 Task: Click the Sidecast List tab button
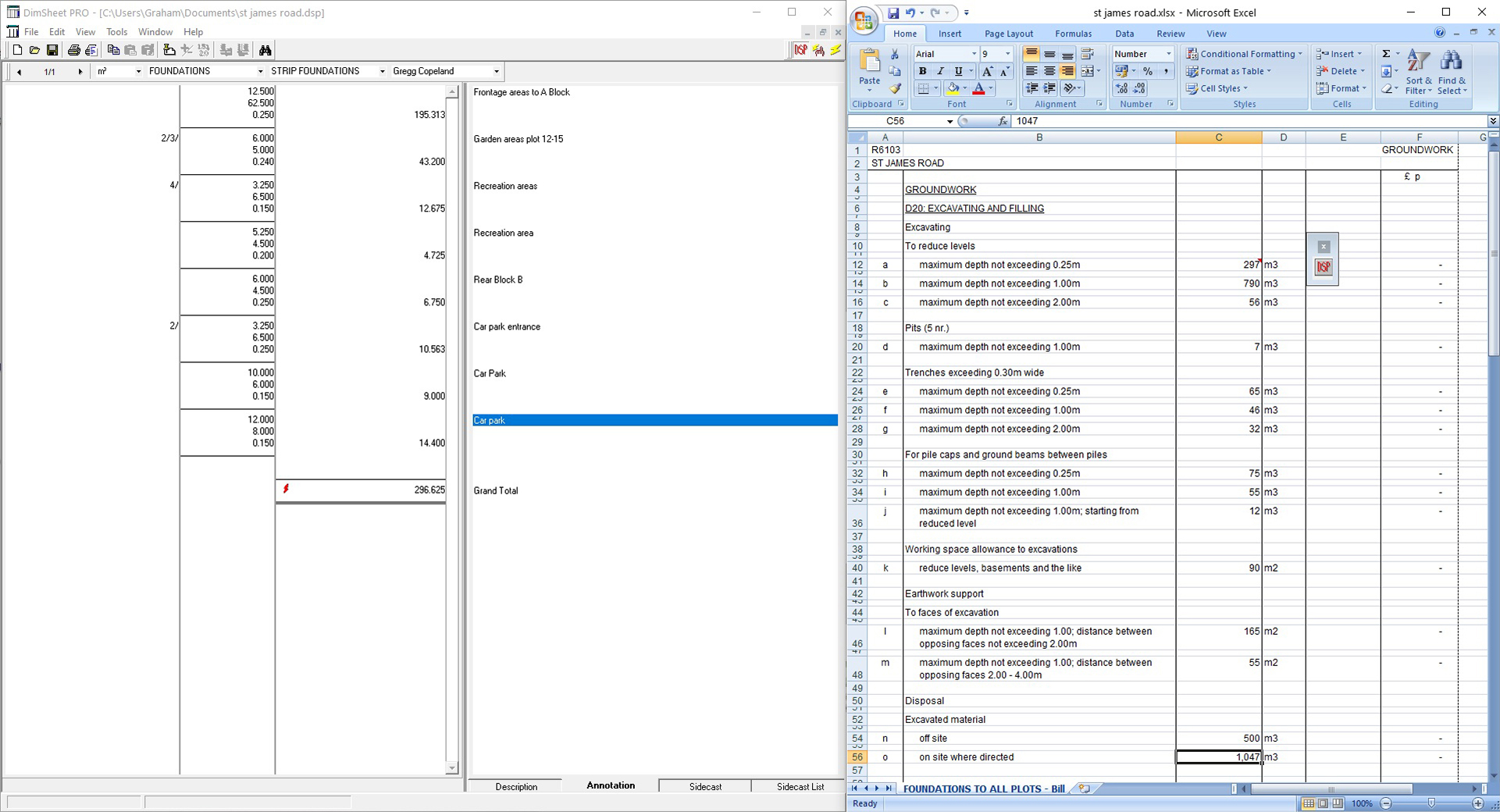click(800, 786)
